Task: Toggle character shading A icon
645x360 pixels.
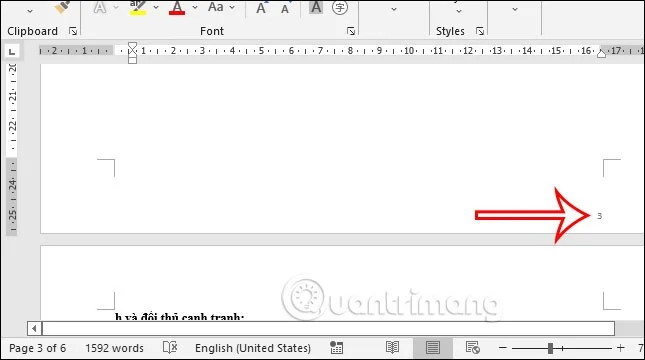Action: (x=316, y=7)
